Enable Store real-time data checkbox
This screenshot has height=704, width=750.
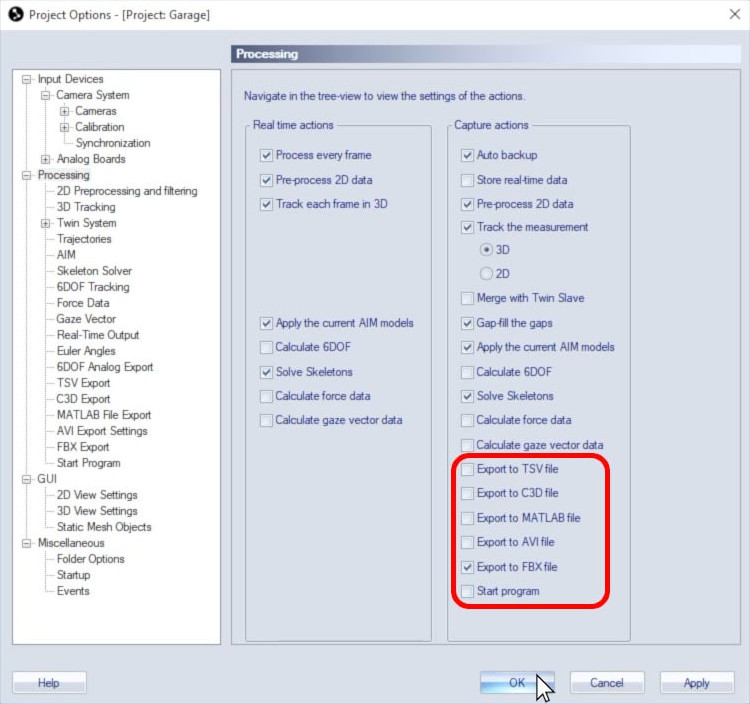(467, 180)
